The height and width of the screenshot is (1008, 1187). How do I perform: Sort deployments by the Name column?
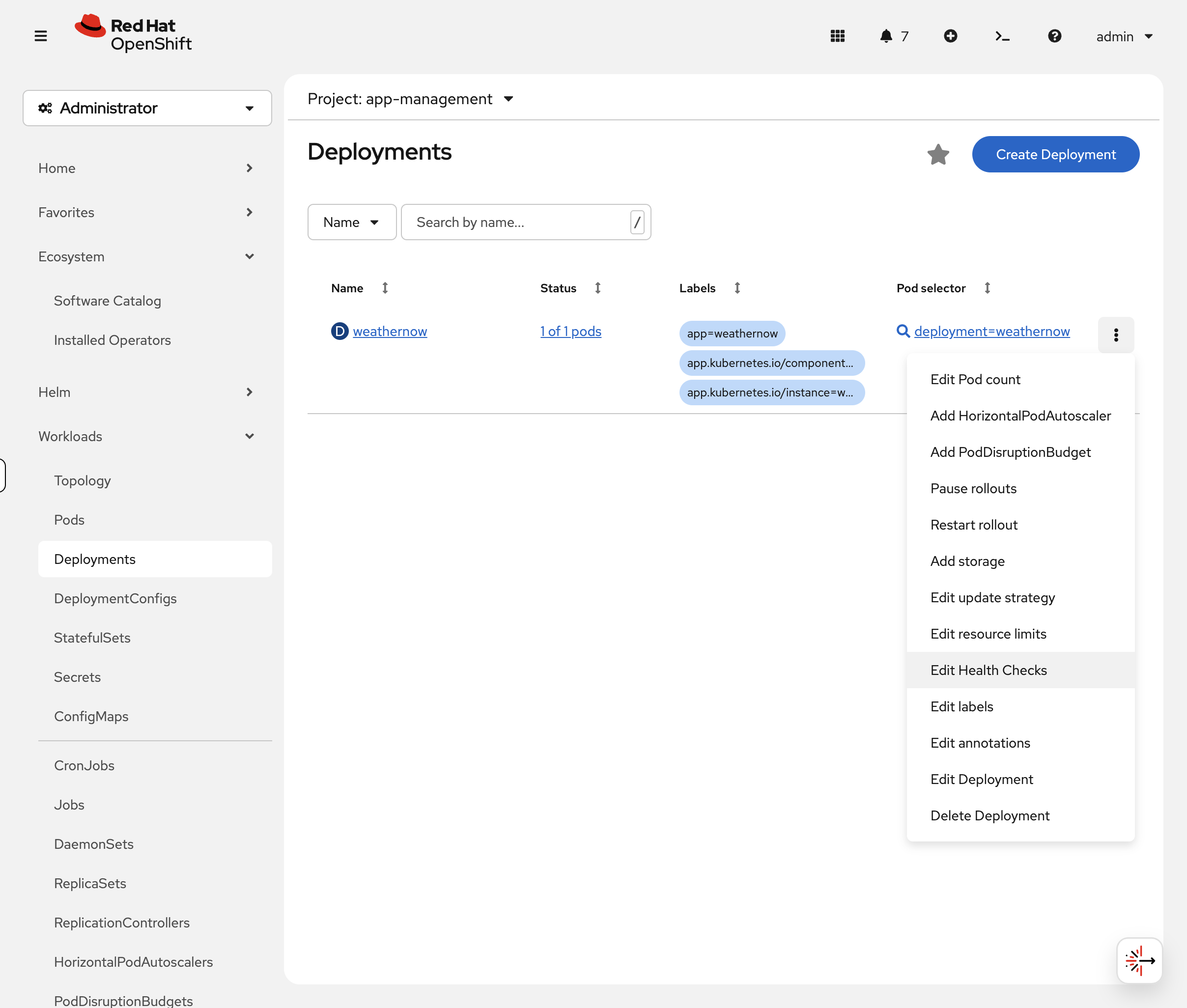(x=385, y=288)
